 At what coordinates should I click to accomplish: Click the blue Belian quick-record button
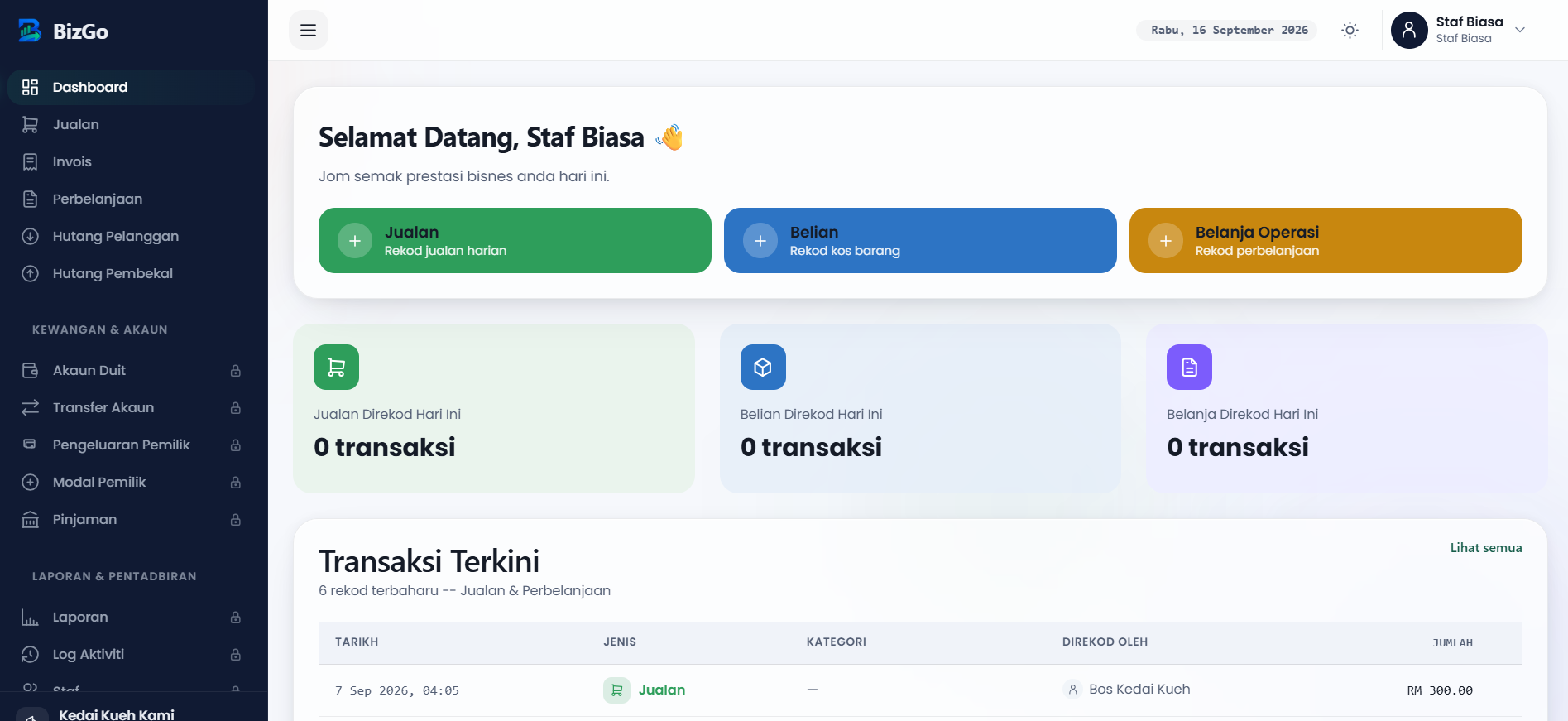[x=920, y=240]
